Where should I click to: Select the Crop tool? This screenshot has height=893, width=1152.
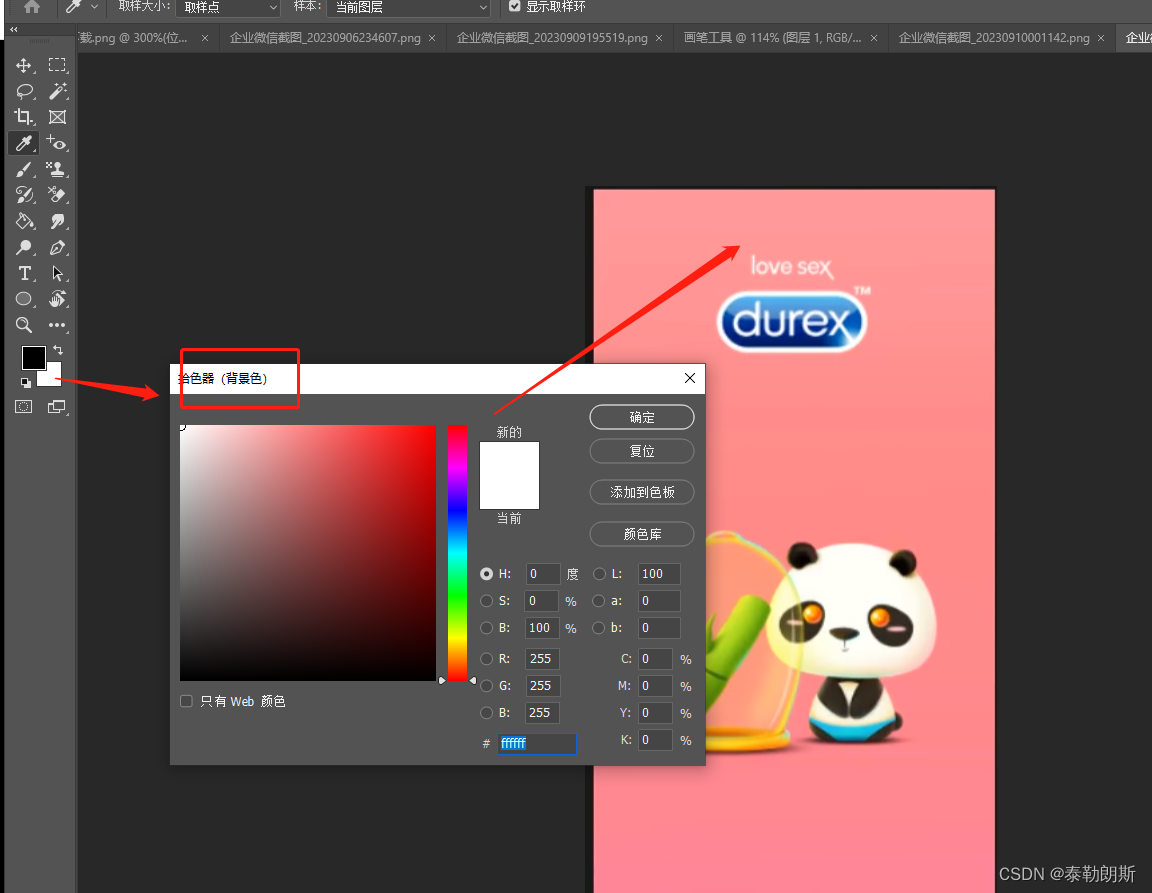[24, 117]
